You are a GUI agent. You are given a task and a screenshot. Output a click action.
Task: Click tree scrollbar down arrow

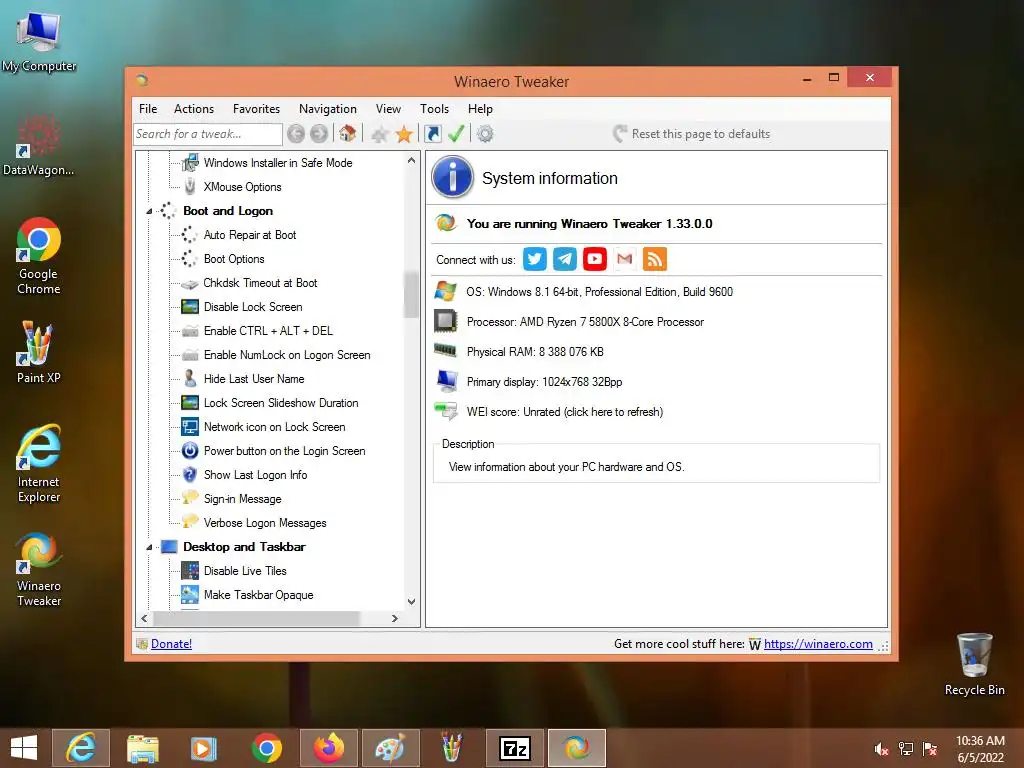pos(411,601)
